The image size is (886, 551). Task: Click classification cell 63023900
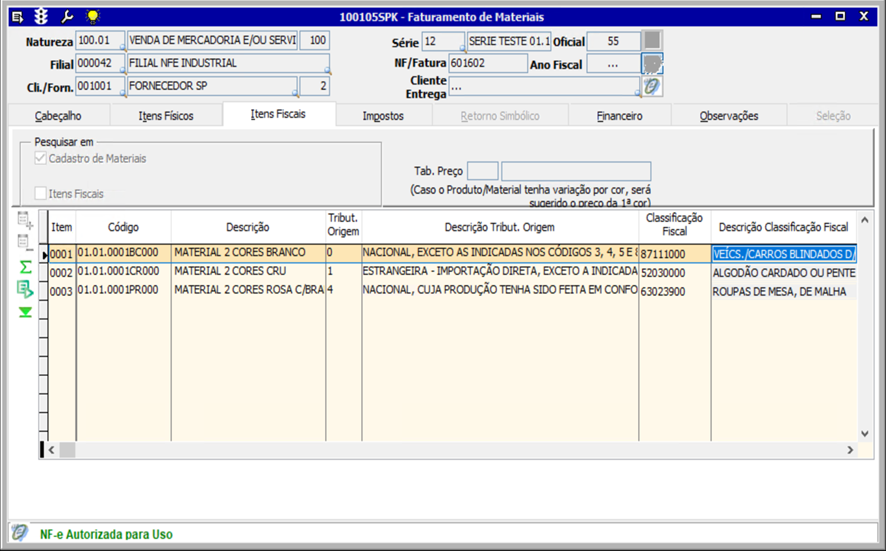click(x=675, y=292)
